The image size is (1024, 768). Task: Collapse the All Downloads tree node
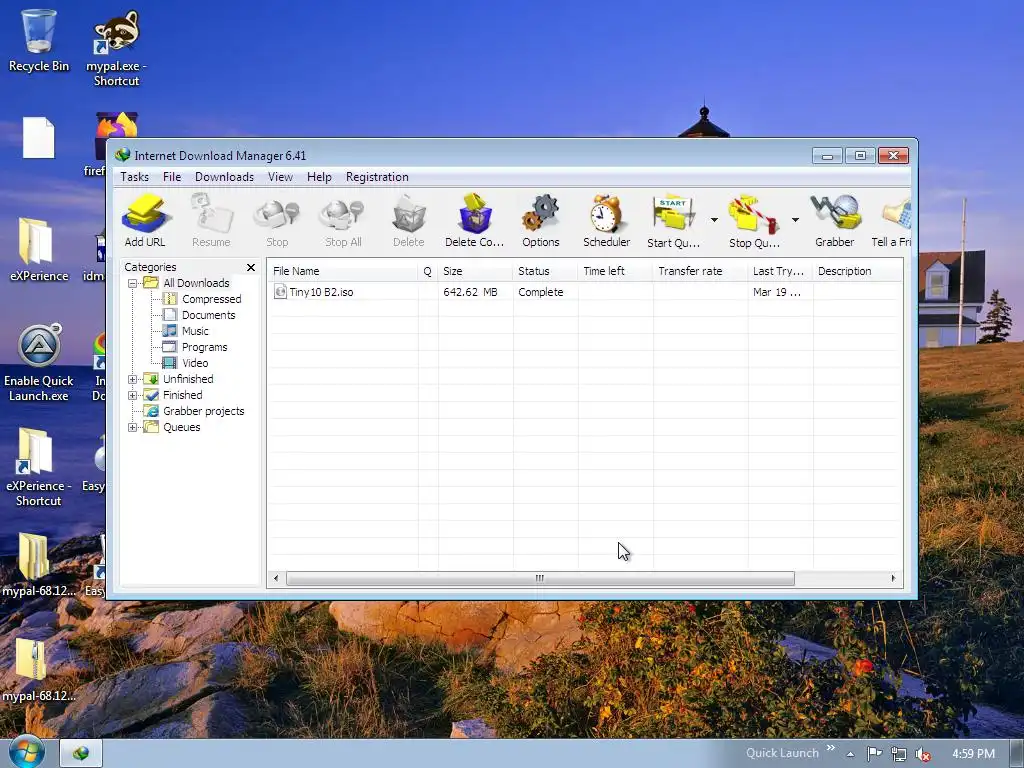point(133,283)
